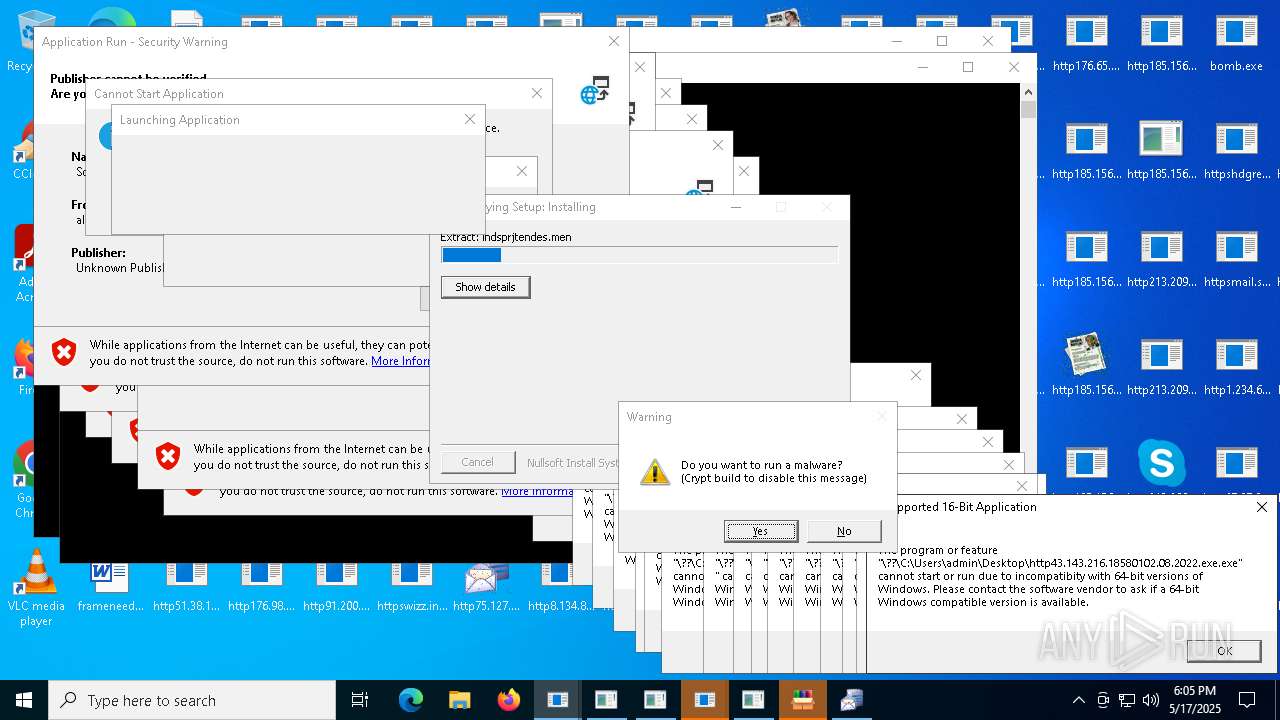Select the http185.156 file with newspaper icon
1280x720 pixels.
tap(1086, 366)
